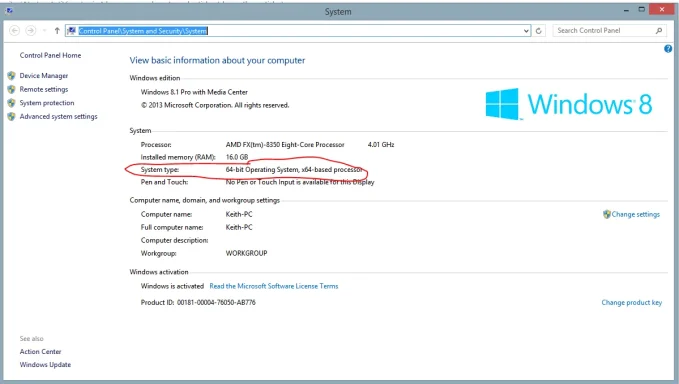Click the 4.01 GHz value

coord(381,145)
